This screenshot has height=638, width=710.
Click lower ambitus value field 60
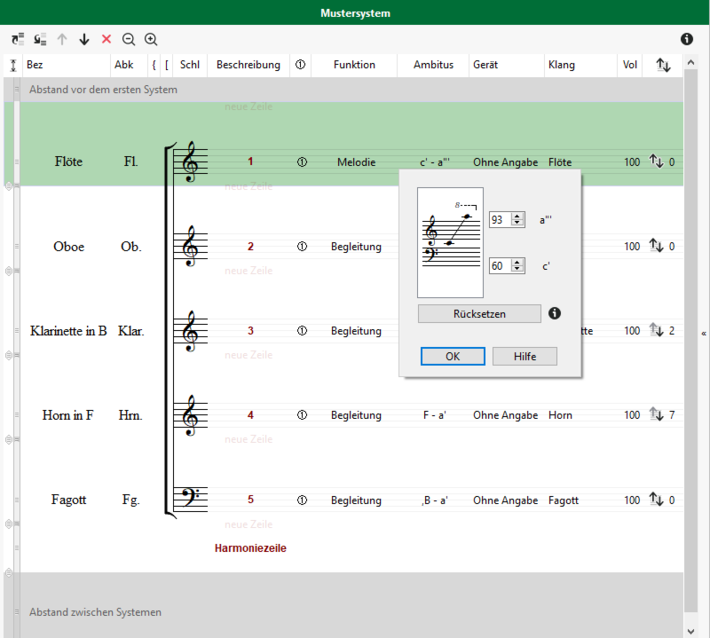(x=500, y=266)
